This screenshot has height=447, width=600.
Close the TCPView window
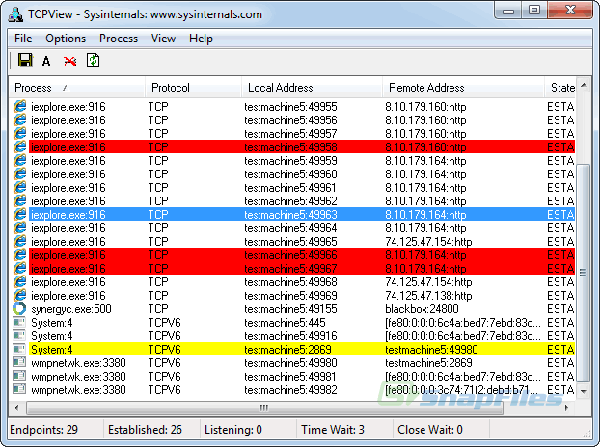570,10
